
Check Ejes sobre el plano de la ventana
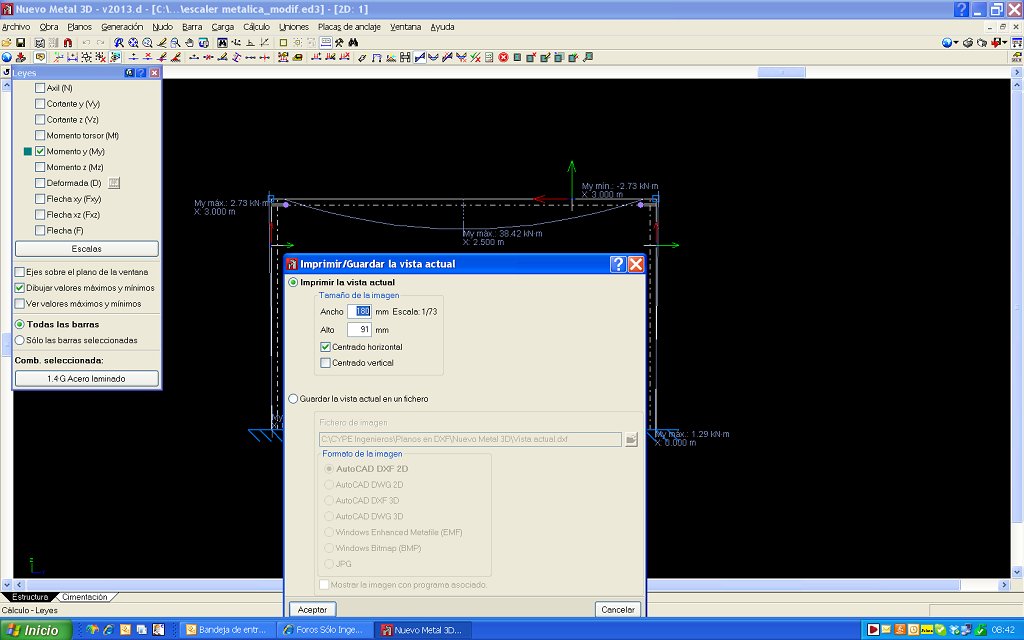[20, 272]
